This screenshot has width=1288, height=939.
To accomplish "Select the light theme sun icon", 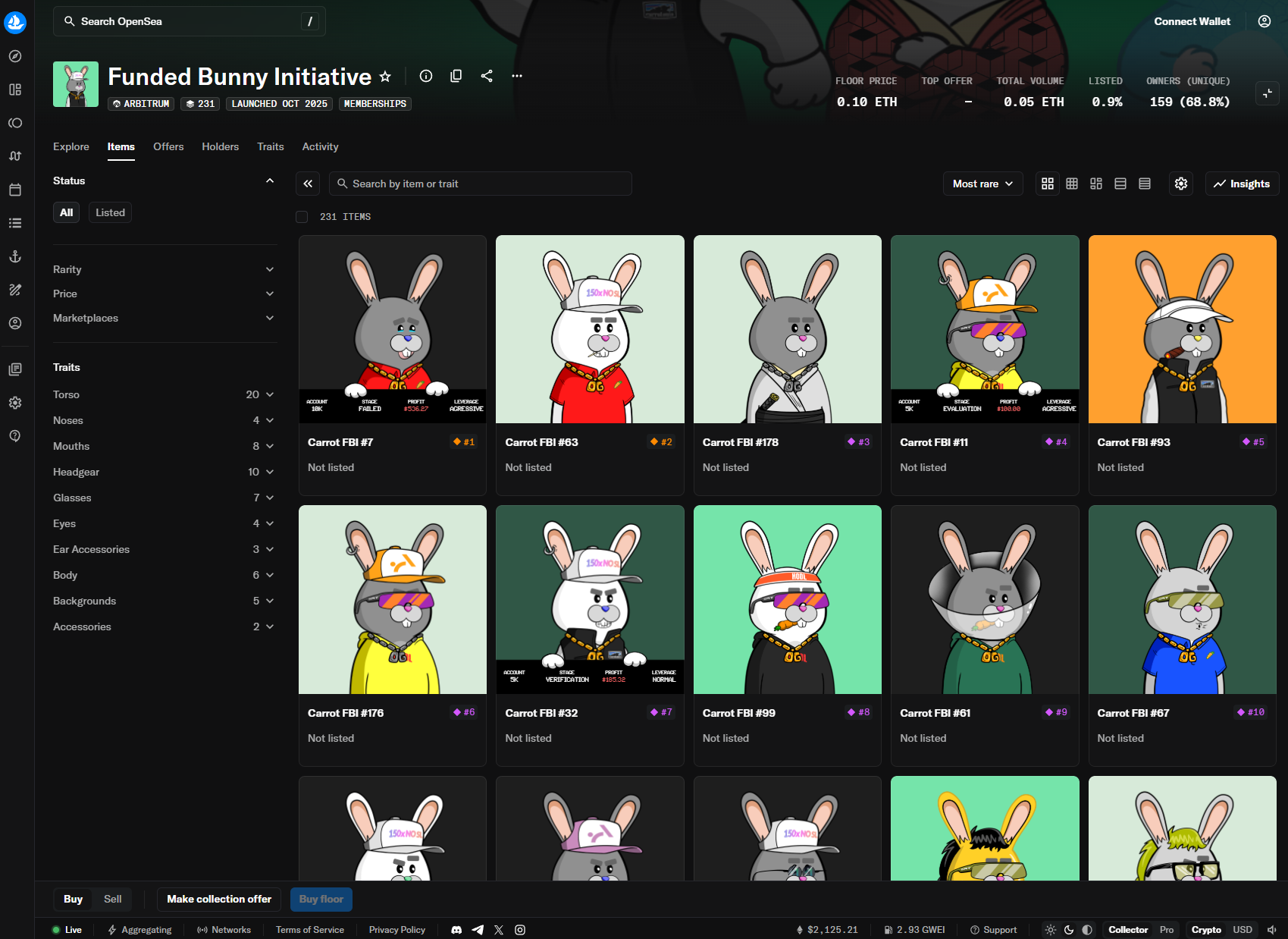I will click(x=1051, y=930).
